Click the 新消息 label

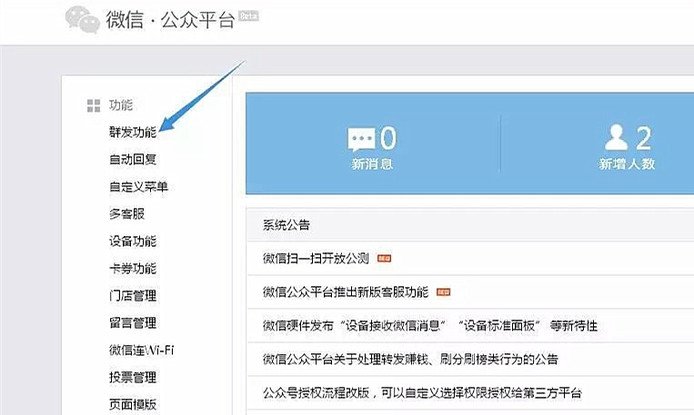372,164
